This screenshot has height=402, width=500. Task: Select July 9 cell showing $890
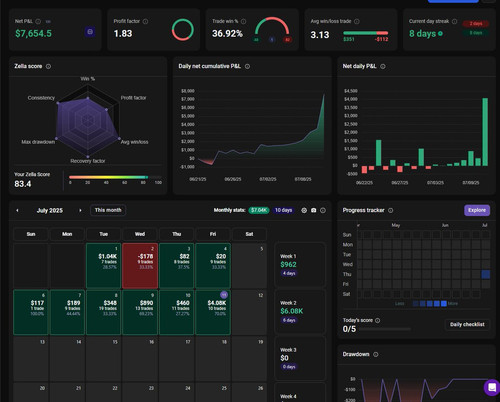click(140, 312)
